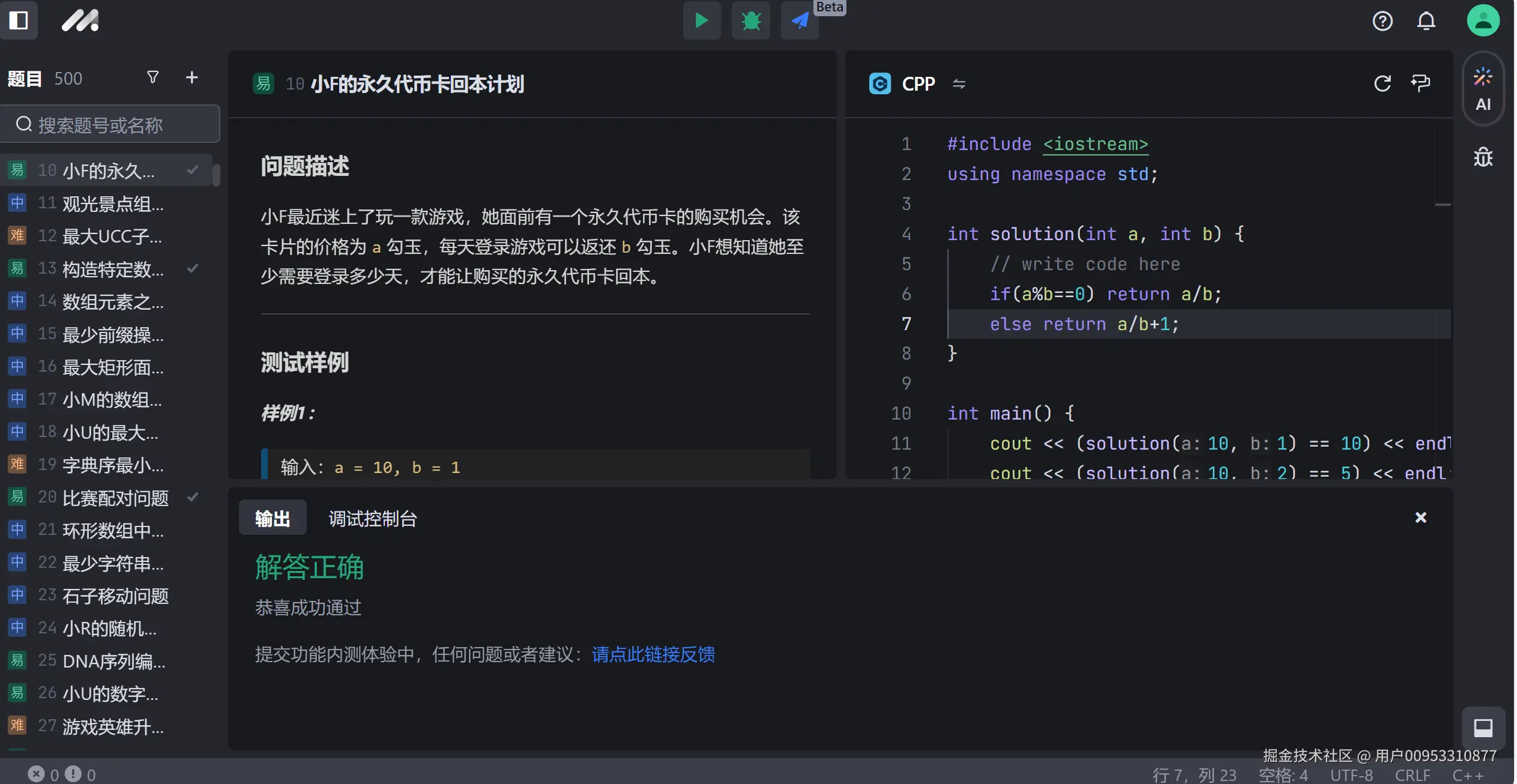Toggle the left sidebar panel icon
Screen dimensions: 1517x784
click(x=19, y=20)
